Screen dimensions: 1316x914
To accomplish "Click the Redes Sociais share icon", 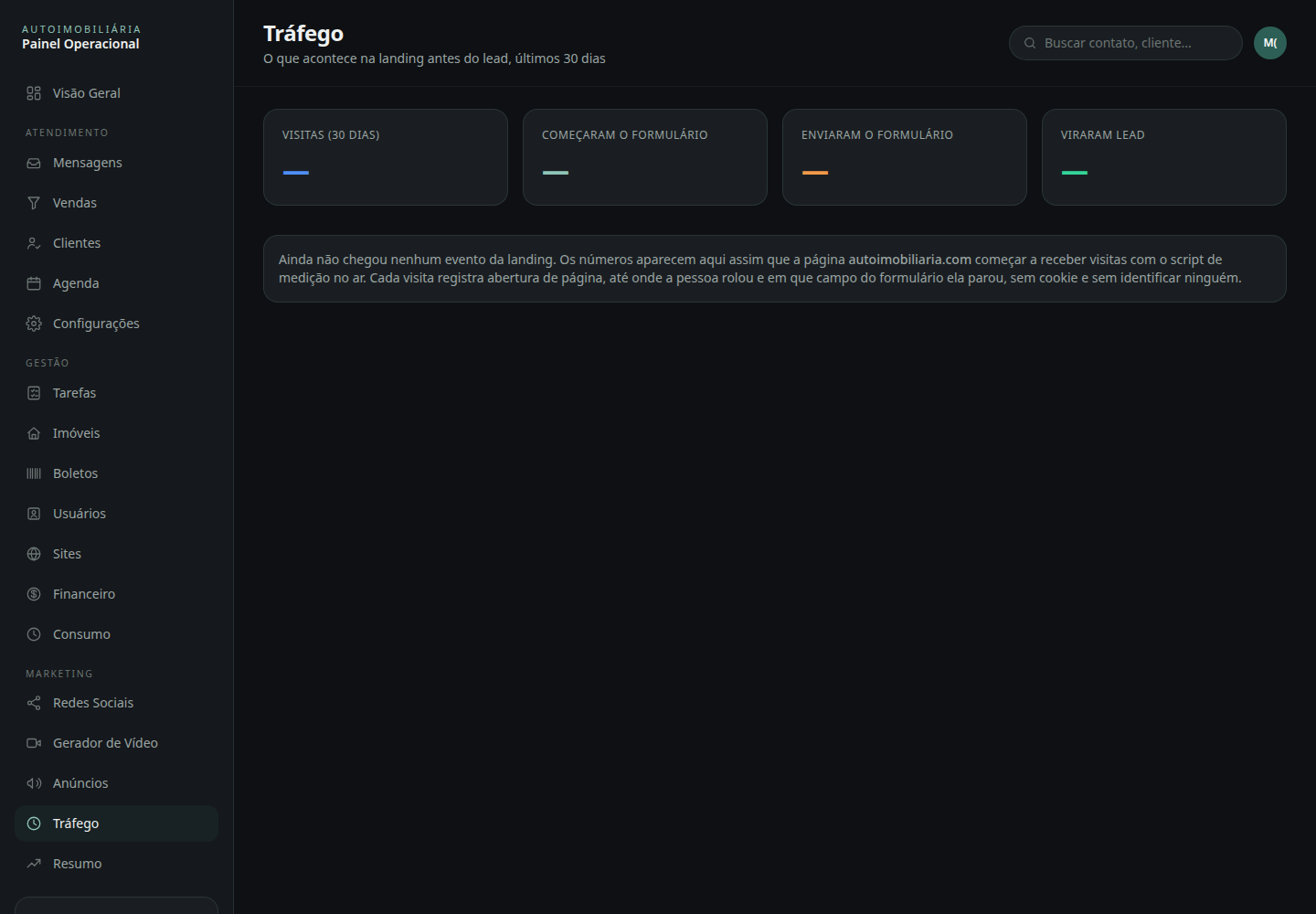I will [x=34, y=703].
